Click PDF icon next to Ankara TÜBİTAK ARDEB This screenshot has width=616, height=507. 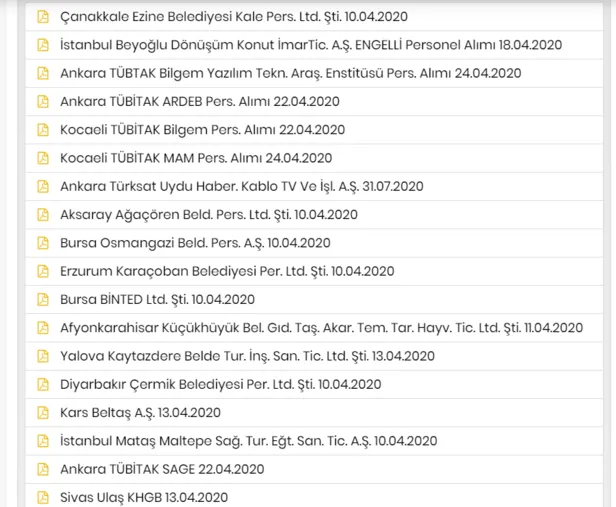pos(42,101)
